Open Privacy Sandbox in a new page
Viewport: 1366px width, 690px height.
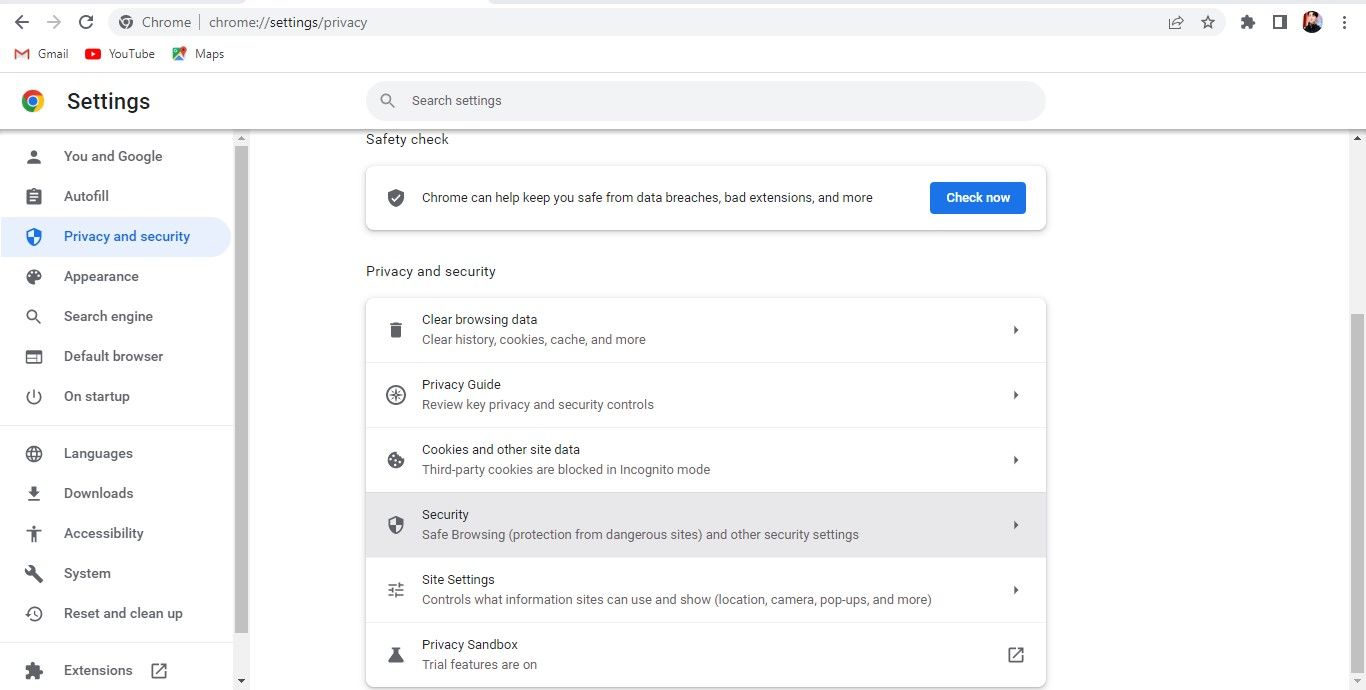[x=1015, y=654]
